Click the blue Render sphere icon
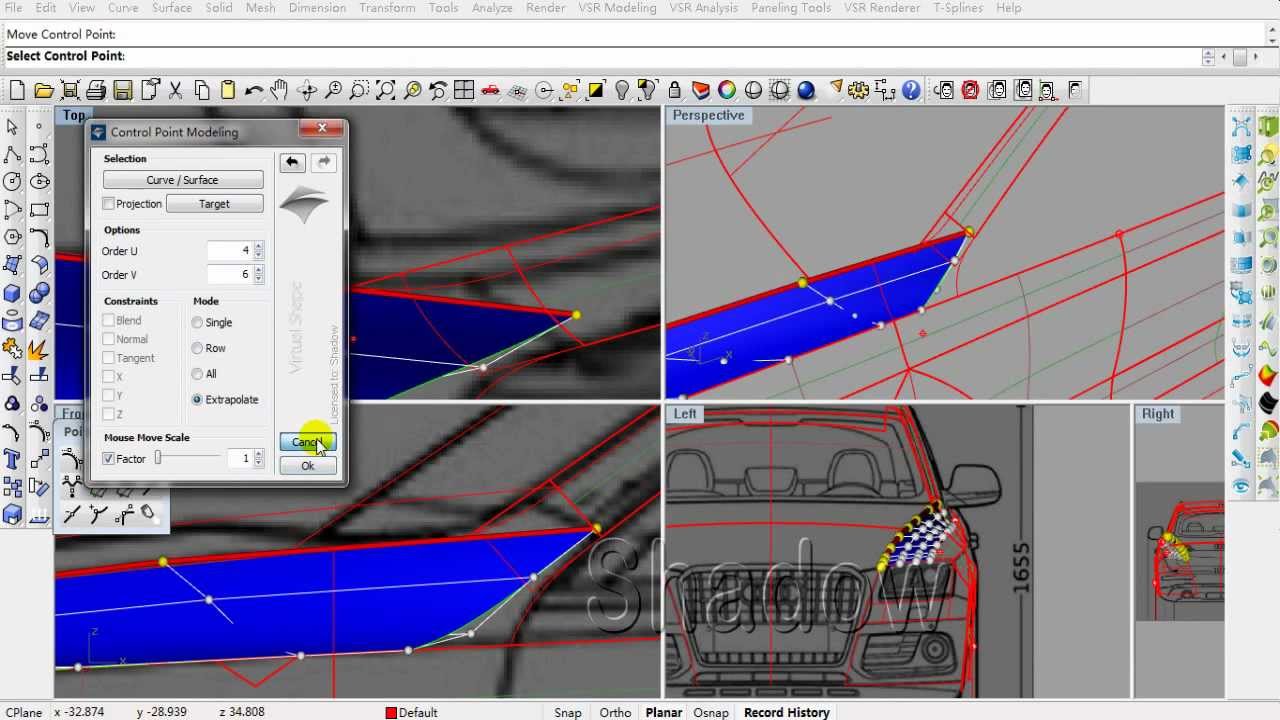 [x=806, y=91]
